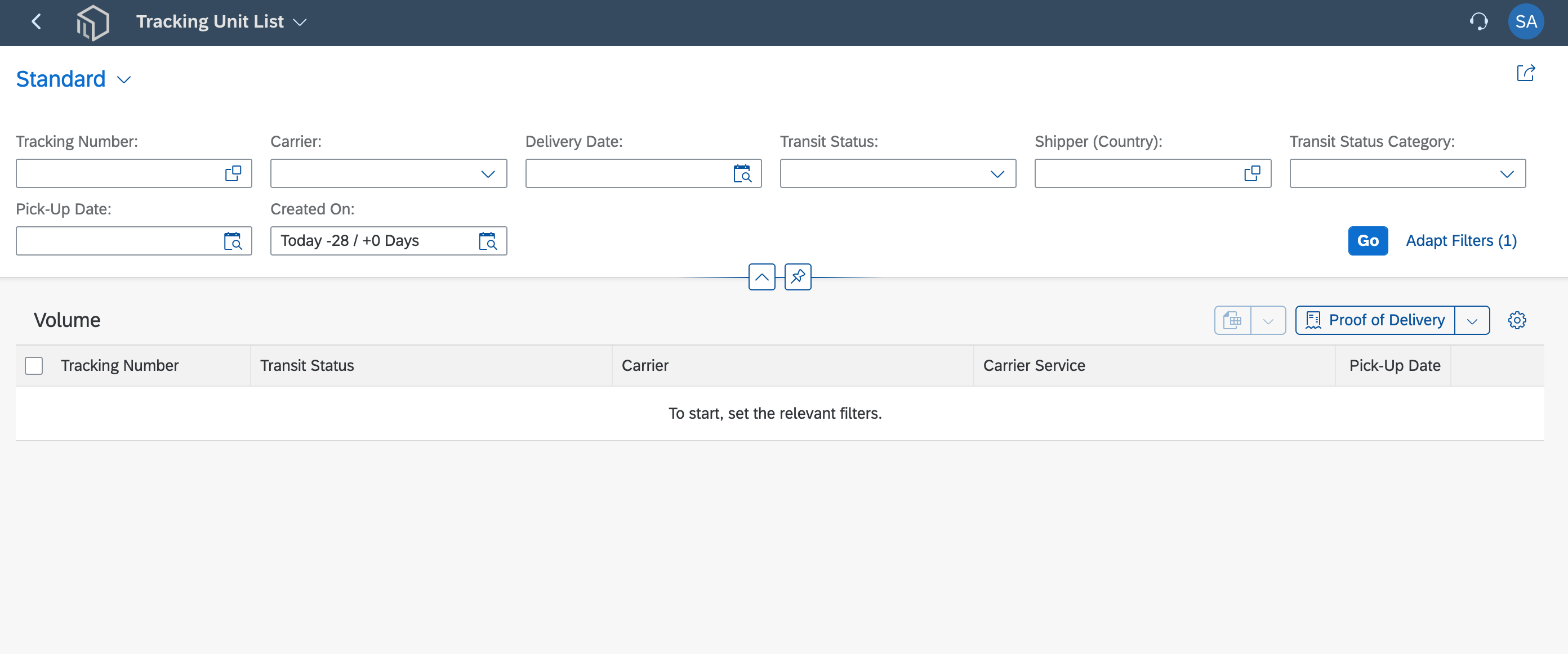Open Tracking Number value help icon
This screenshot has width=1568, height=654.
[233, 174]
